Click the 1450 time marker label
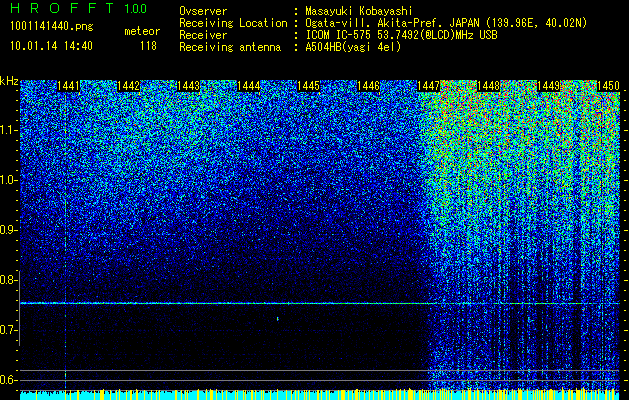This screenshot has width=629, height=400. point(609,86)
